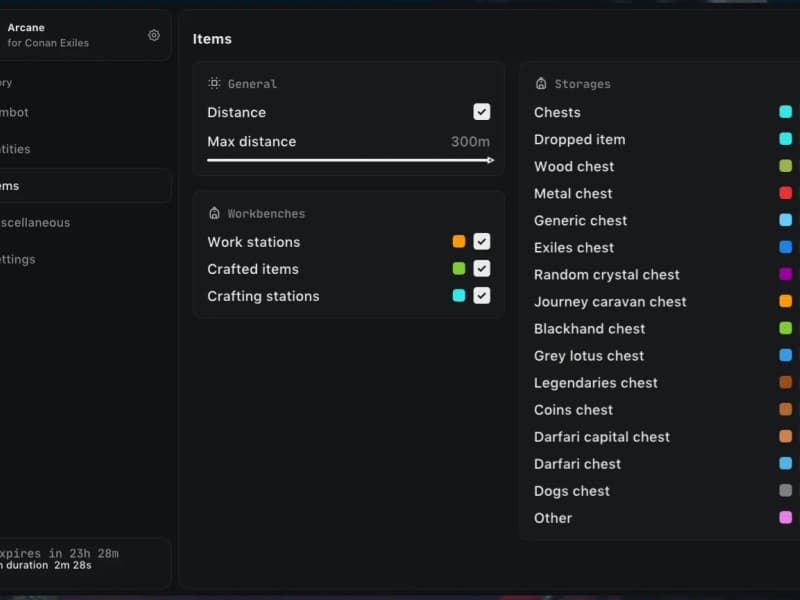Open the Random crystal chest purple swatch

tap(785, 274)
